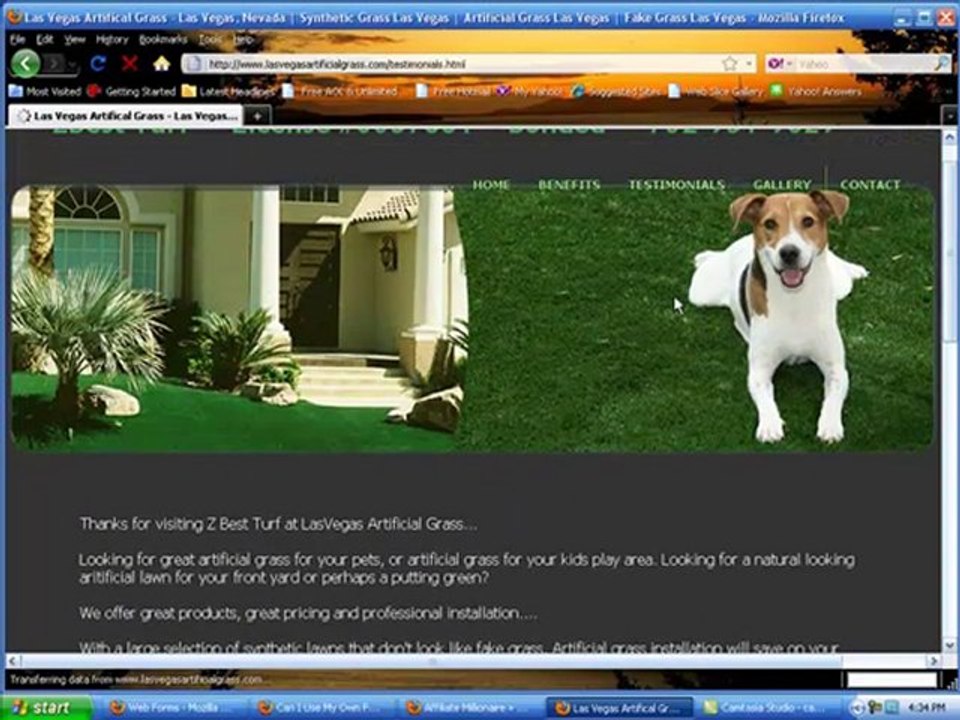
Task: Click the horizontal scrollbar left arrow
Action: pos(13,661)
